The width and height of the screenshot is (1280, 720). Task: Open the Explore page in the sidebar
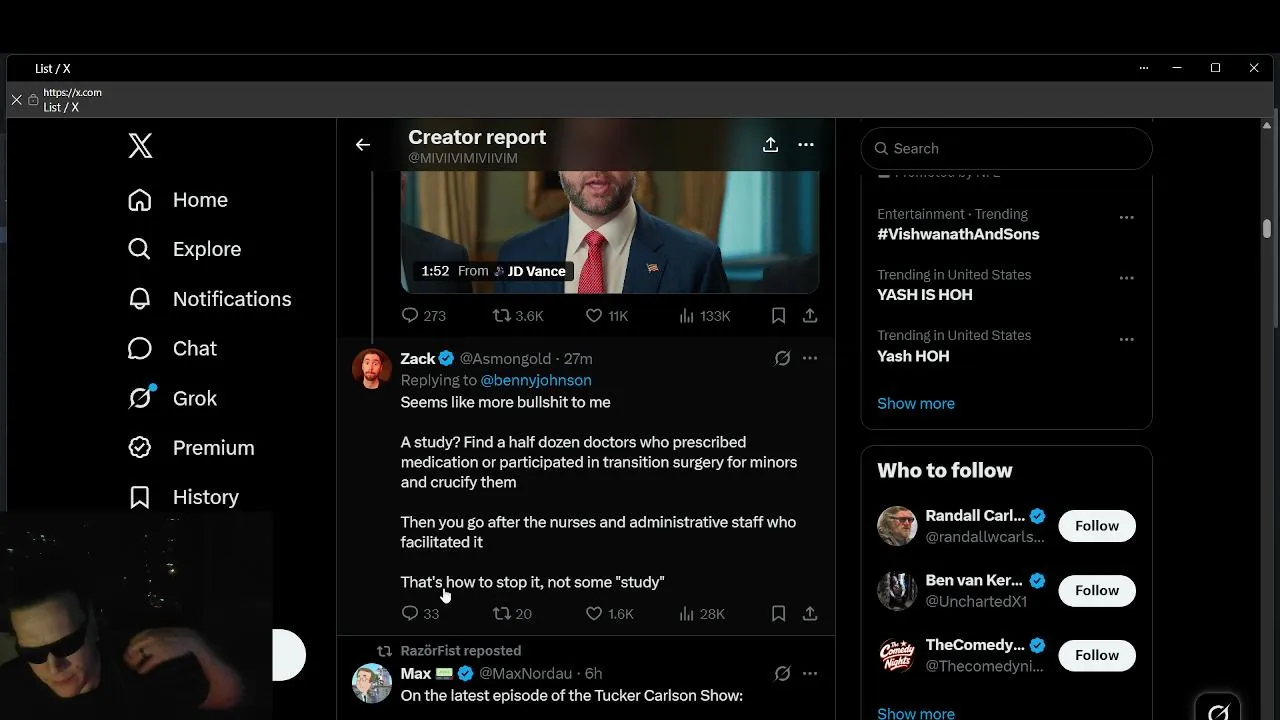point(184,249)
